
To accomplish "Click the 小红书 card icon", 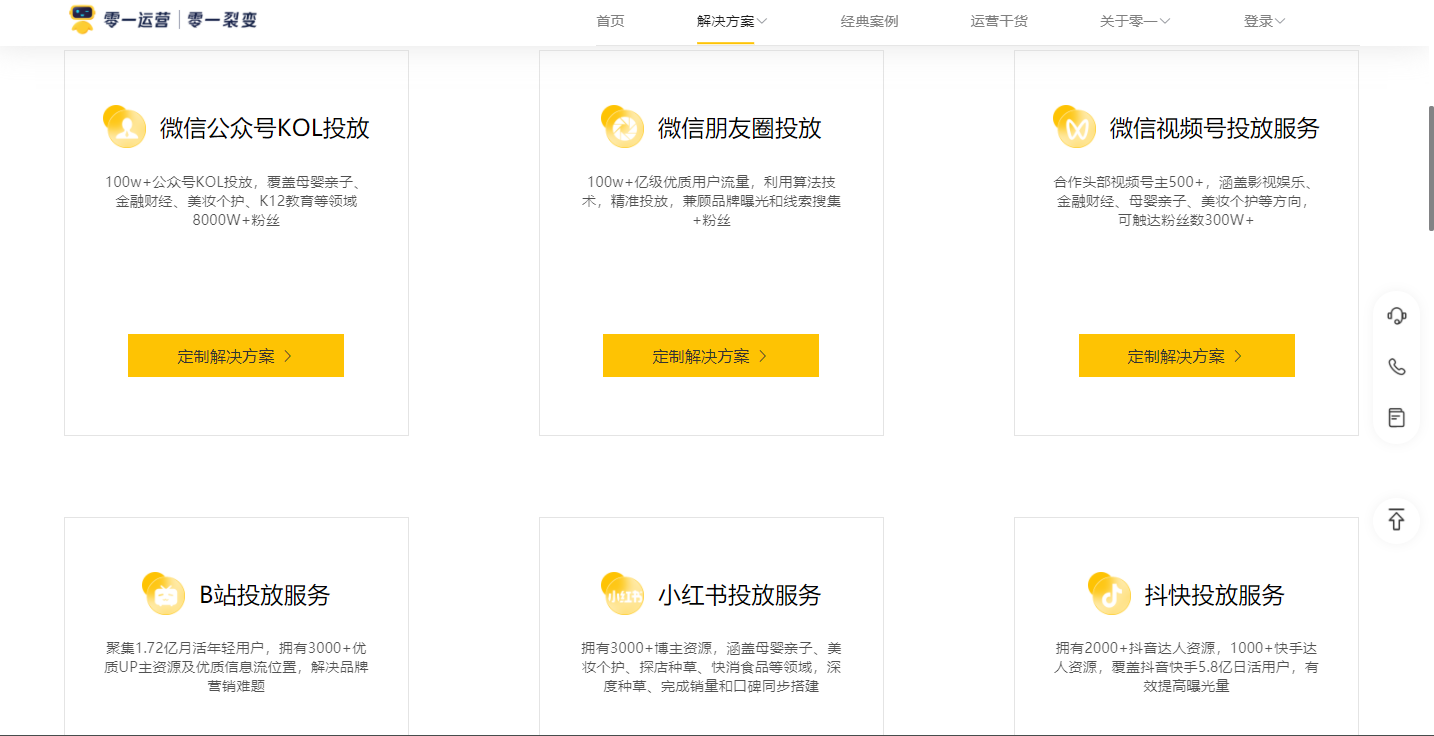I will tap(624, 594).
